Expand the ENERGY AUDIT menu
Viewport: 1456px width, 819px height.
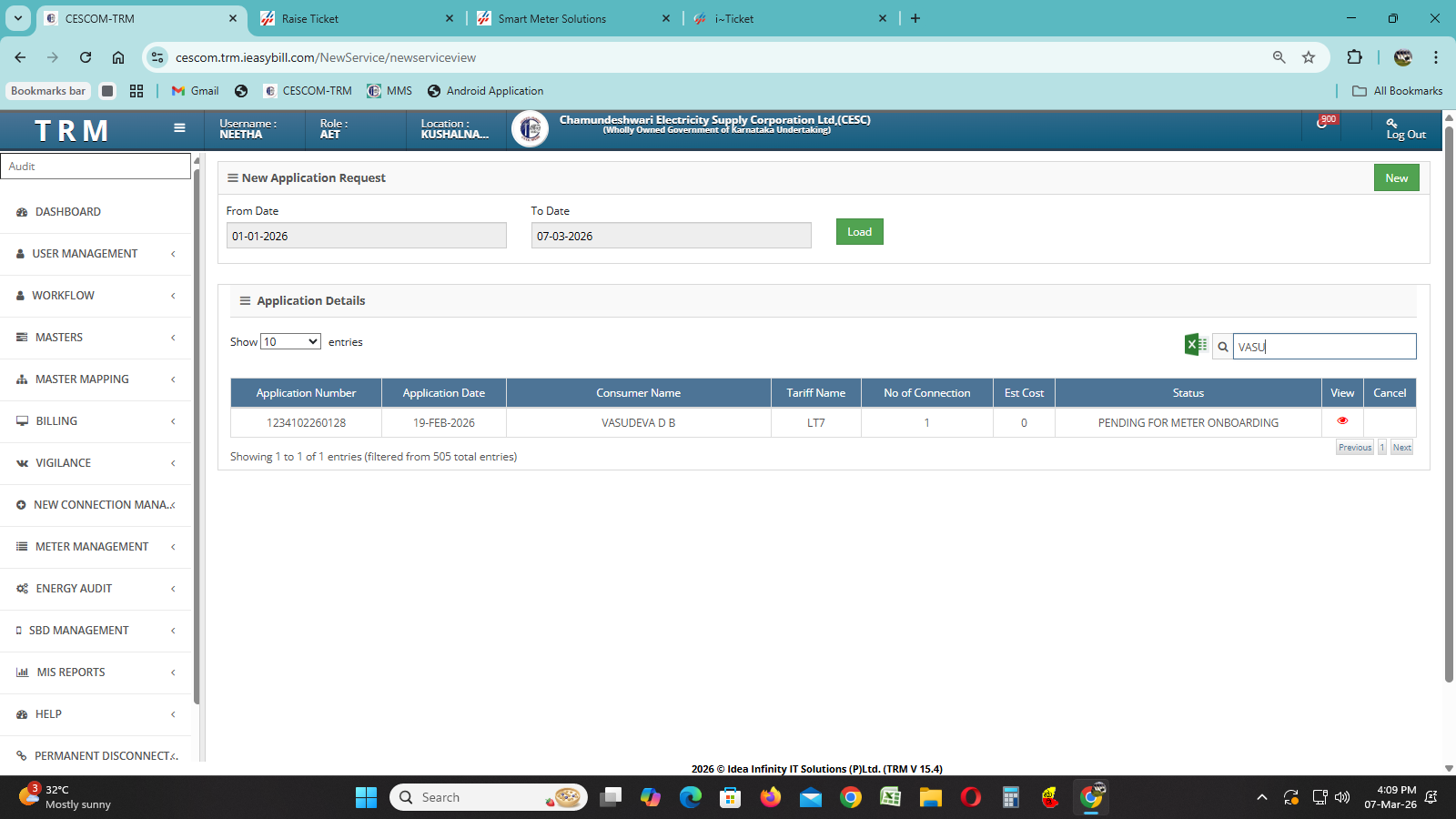coord(96,589)
